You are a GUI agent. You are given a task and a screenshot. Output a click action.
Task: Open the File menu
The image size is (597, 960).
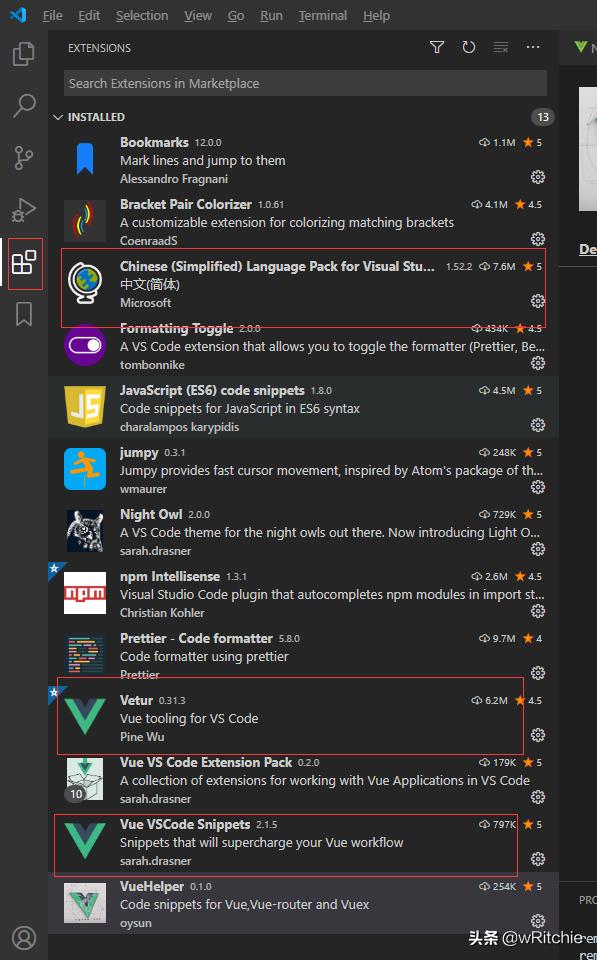(x=53, y=15)
